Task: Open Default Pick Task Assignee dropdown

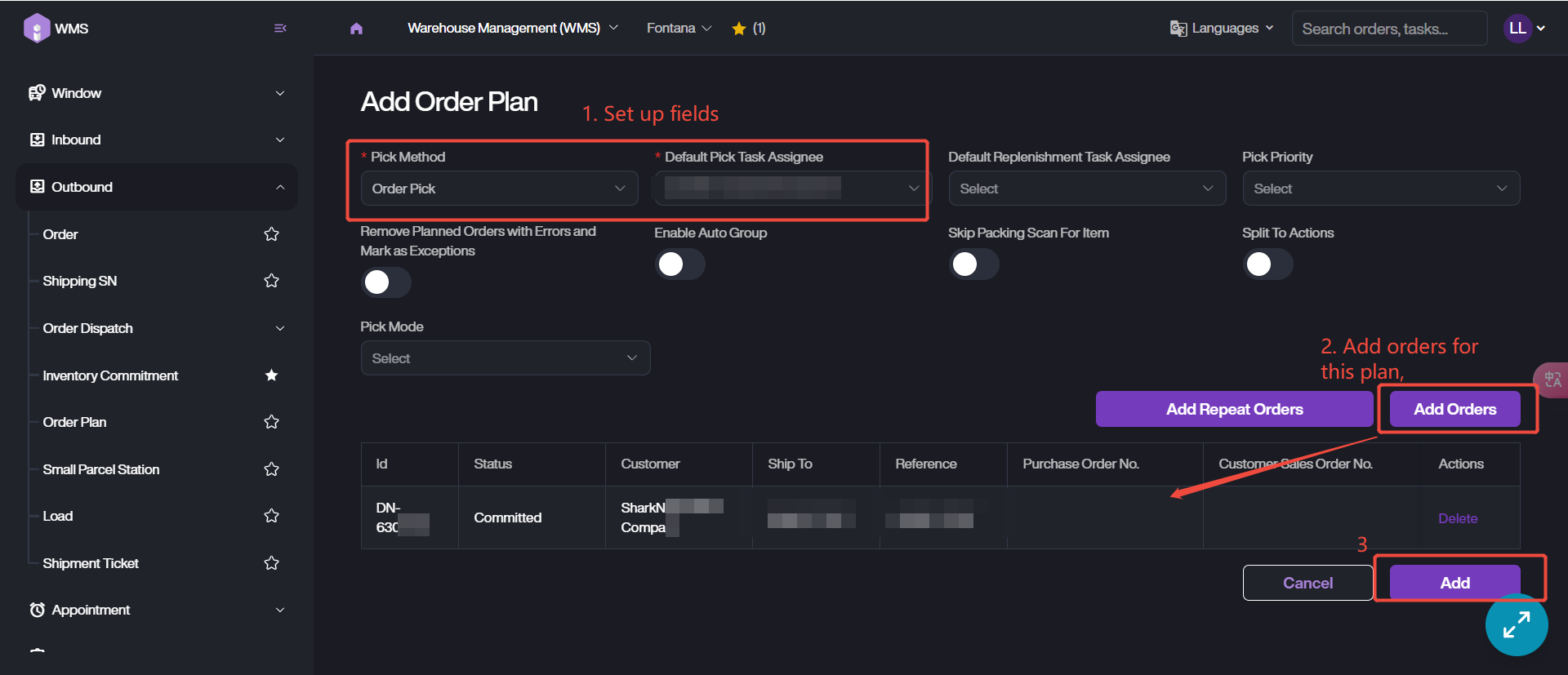Action: coord(793,189)
